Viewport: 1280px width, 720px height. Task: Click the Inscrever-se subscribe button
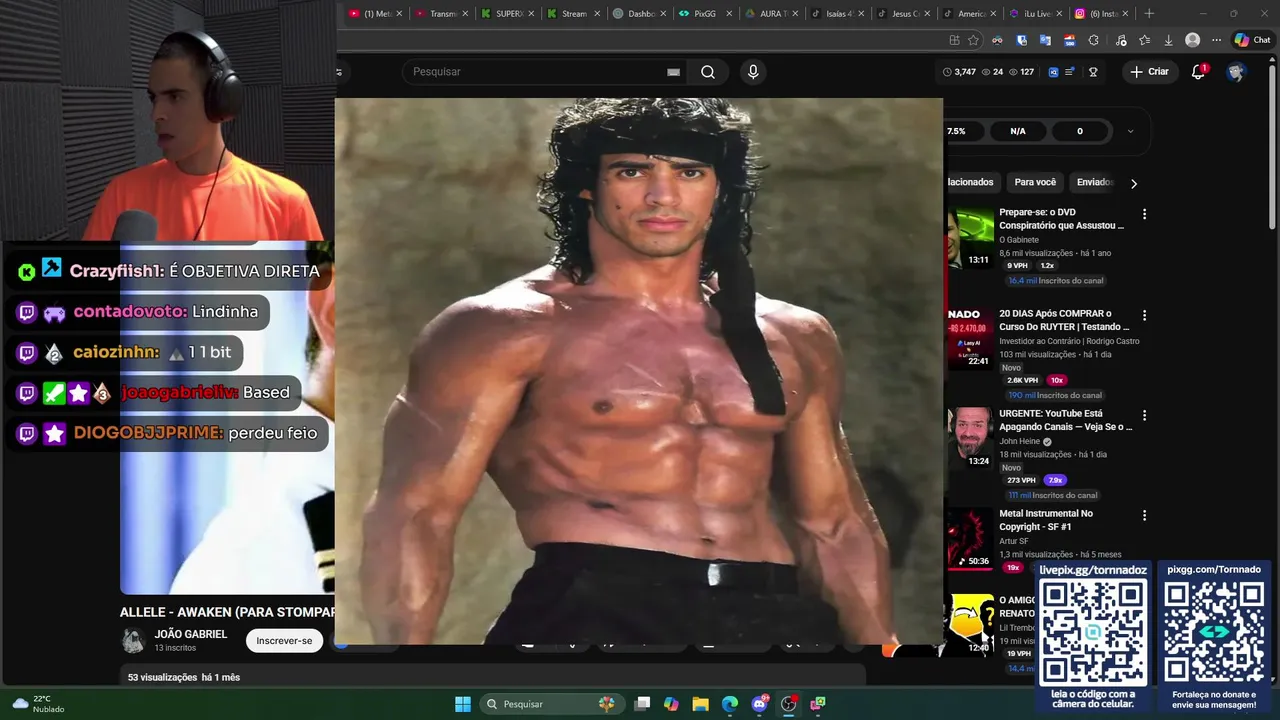(284, 641)
